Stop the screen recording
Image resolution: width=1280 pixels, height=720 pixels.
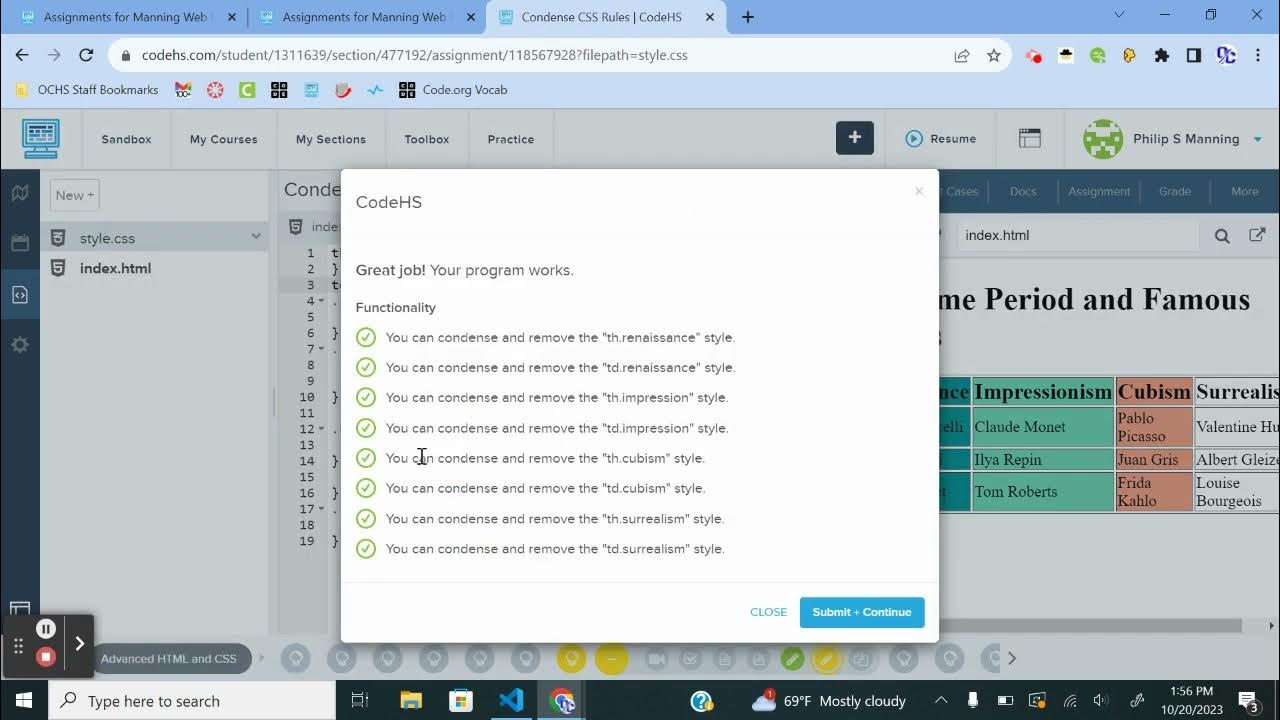46,657
